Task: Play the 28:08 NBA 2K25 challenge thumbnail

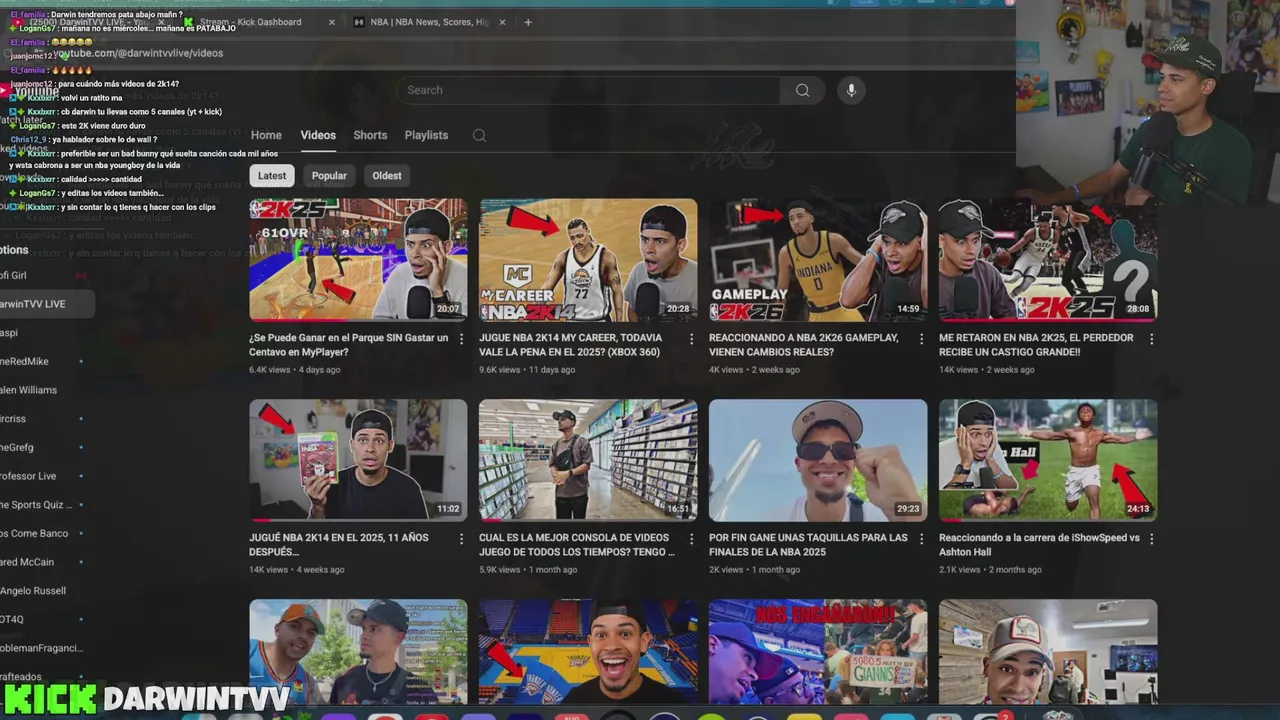Action: coord(1048,260)
